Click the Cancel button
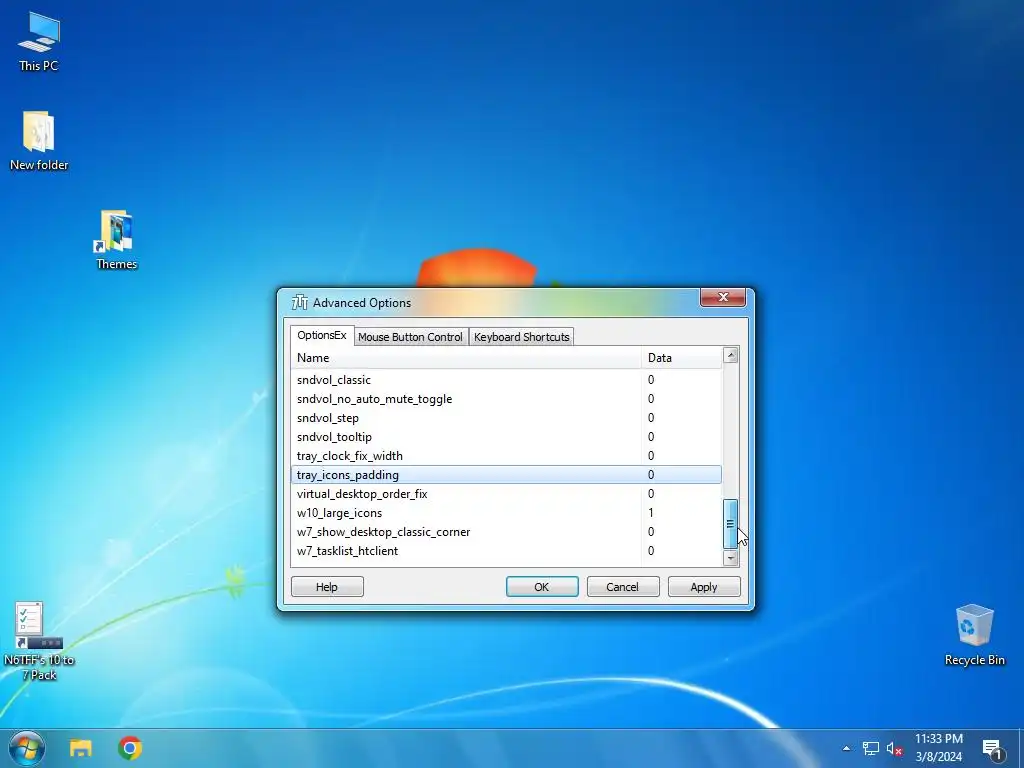The height and width of the screenshot is (768, 1024). pos(623,586)
